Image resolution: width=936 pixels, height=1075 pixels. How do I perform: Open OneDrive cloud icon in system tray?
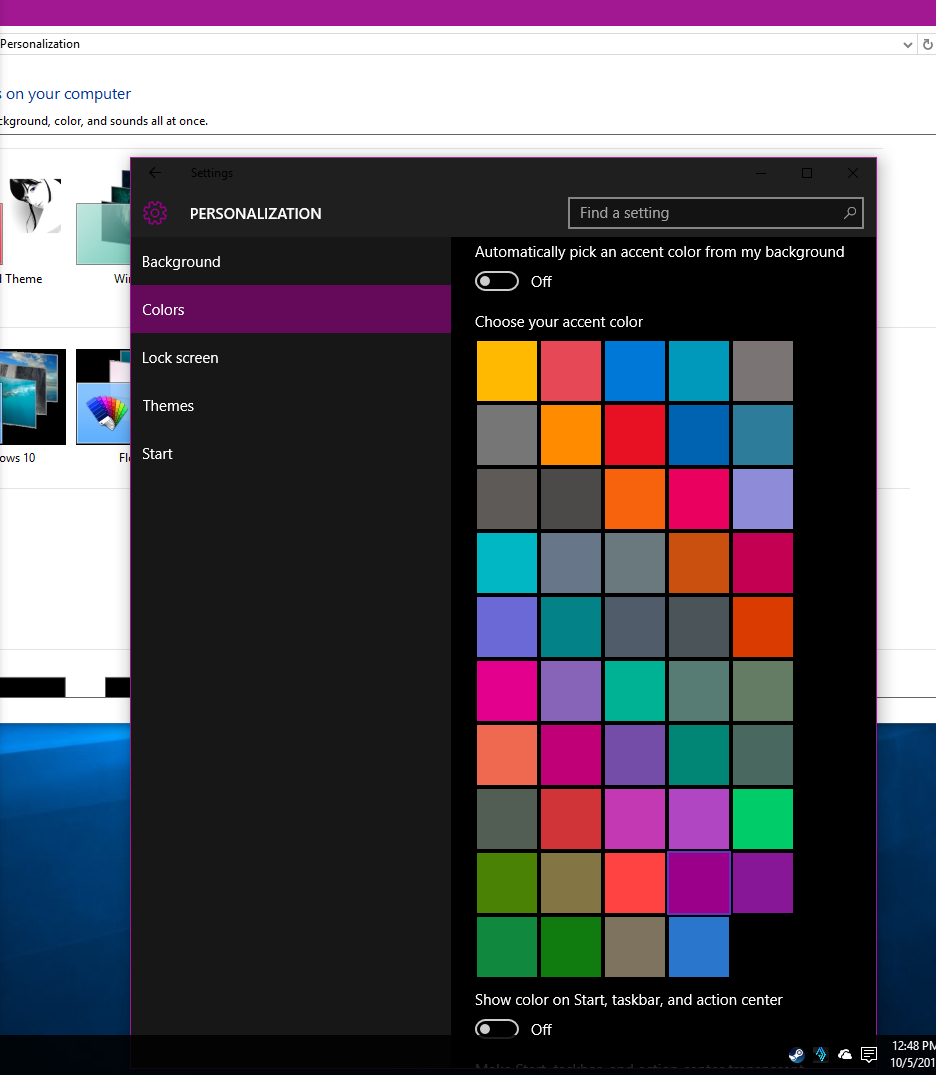click(845, 1055)
